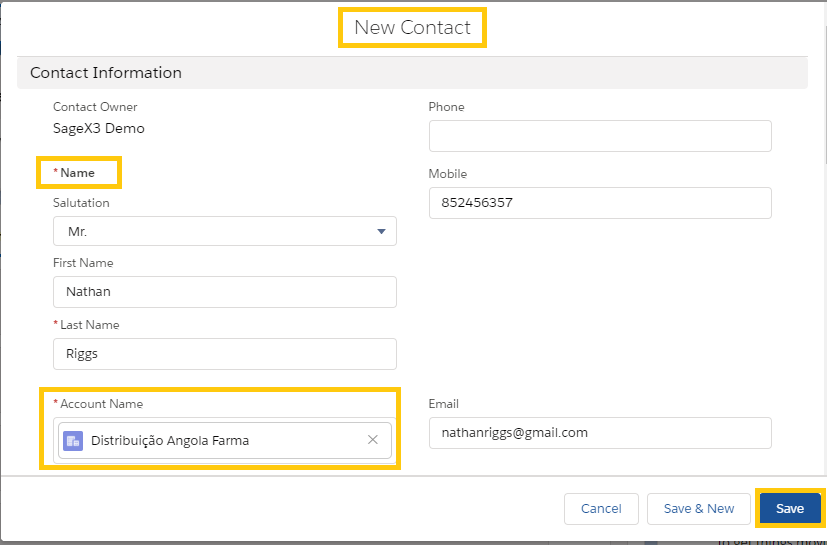Focus the Email field with nathanriggs@gmail.com
The image size is (827, 545).
coord(600,433)
